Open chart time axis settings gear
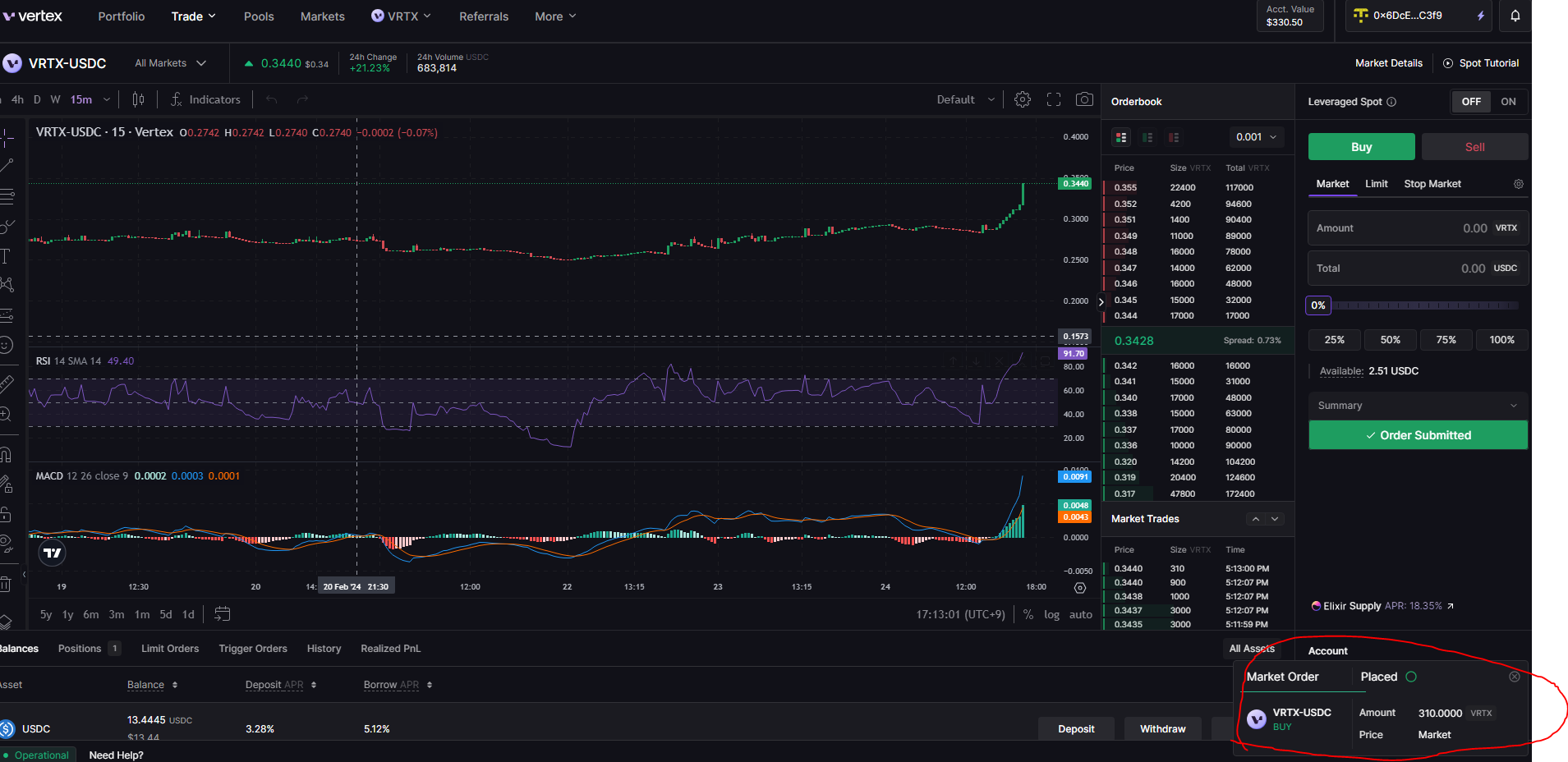1568x762 pixels. click(1080, 587)
